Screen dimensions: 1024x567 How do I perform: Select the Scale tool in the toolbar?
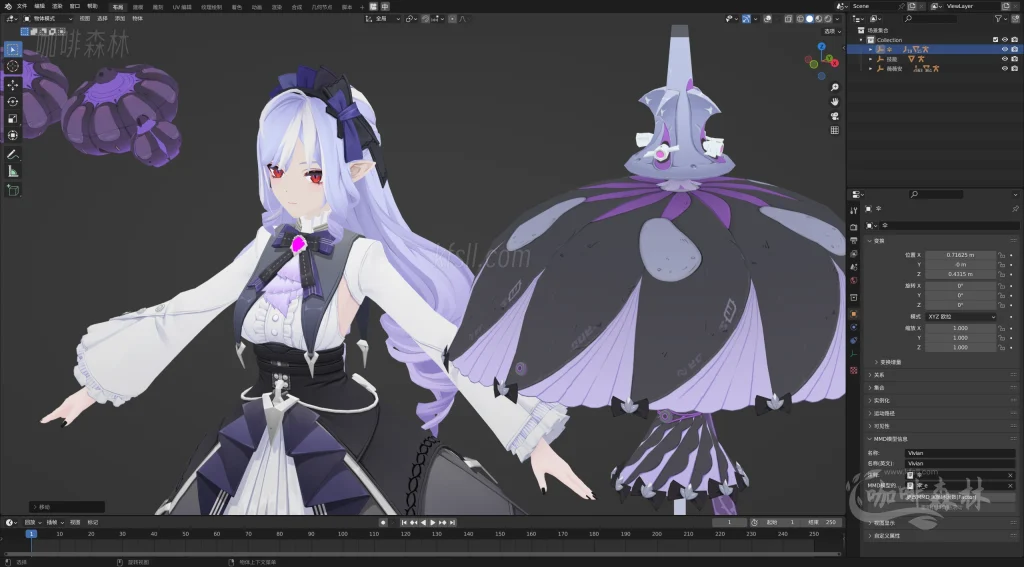pyautogui.click(x=12, y=118)
